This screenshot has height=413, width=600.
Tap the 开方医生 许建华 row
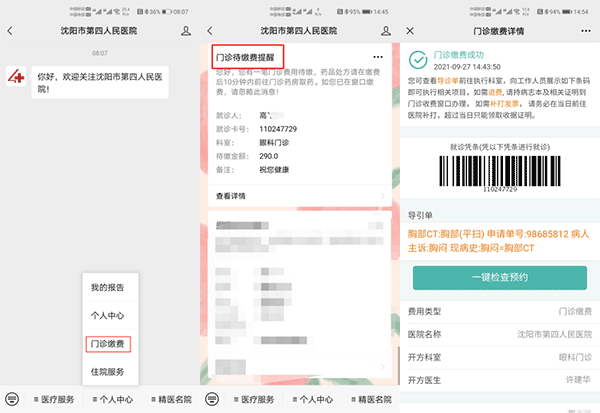pyautogui.click(x=500, y=380)
